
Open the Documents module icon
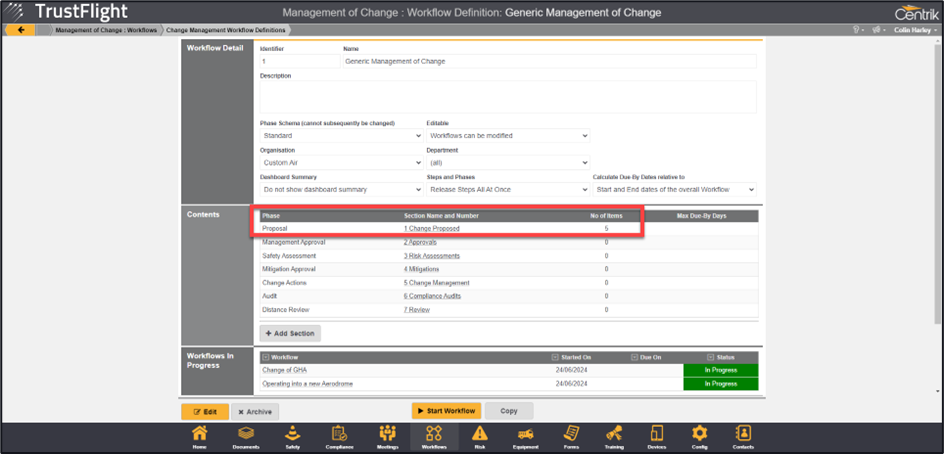(245, 435)
